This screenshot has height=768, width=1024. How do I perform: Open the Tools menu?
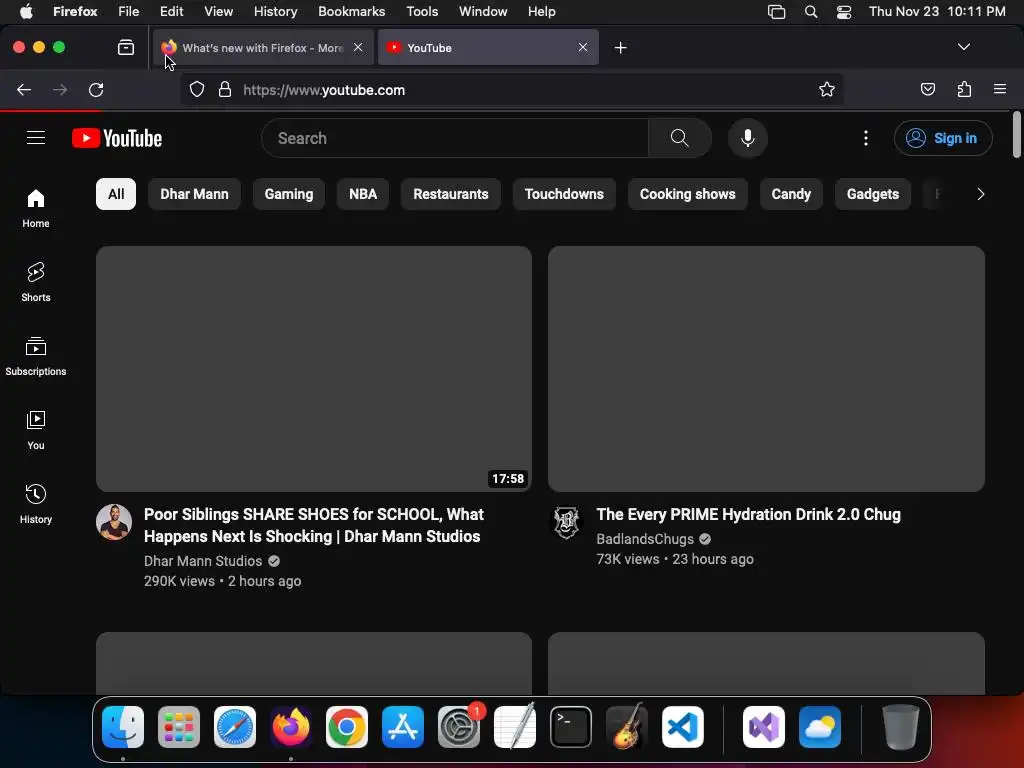pyautogui.click(x=422, y=12)
